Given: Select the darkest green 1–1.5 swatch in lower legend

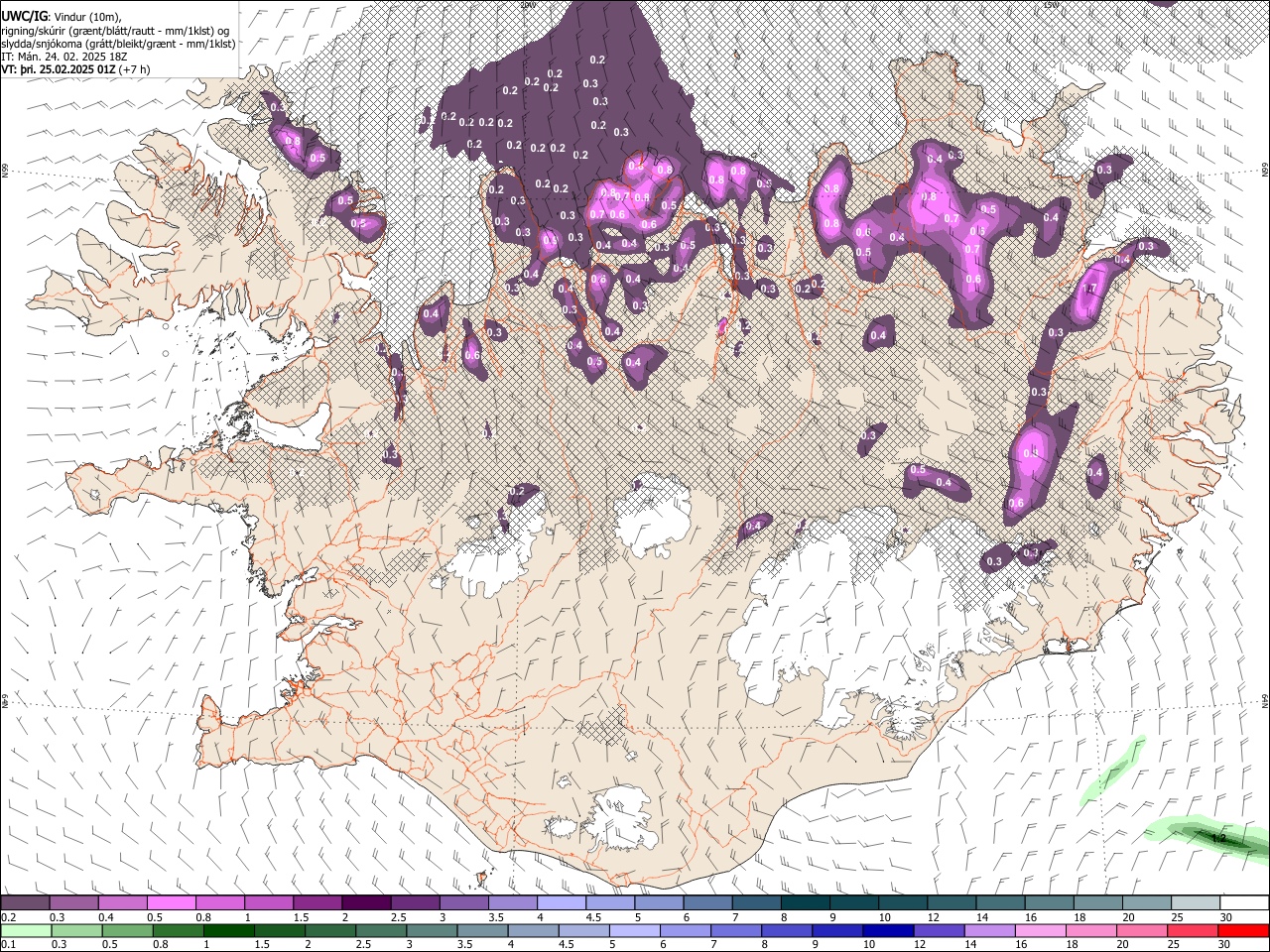Looking at the screenshot, I should click(x=228, y=930).
